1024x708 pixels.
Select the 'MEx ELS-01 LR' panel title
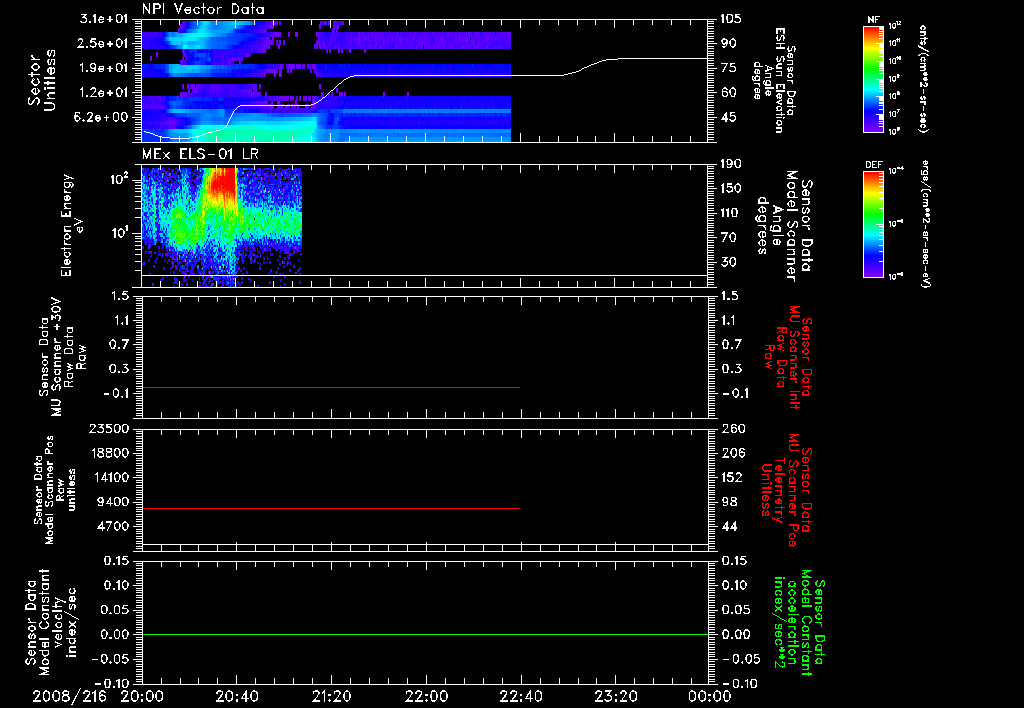point(198,155)
